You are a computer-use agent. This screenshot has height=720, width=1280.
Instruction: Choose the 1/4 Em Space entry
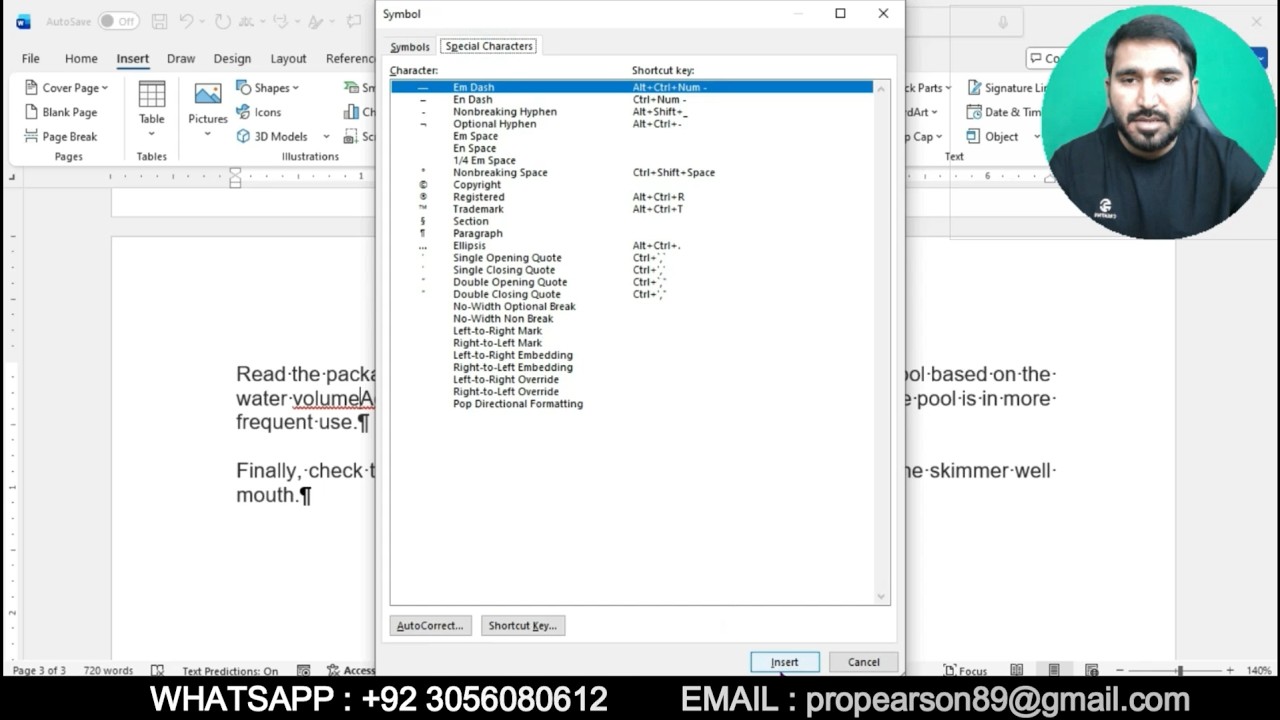tap(632, 160)
